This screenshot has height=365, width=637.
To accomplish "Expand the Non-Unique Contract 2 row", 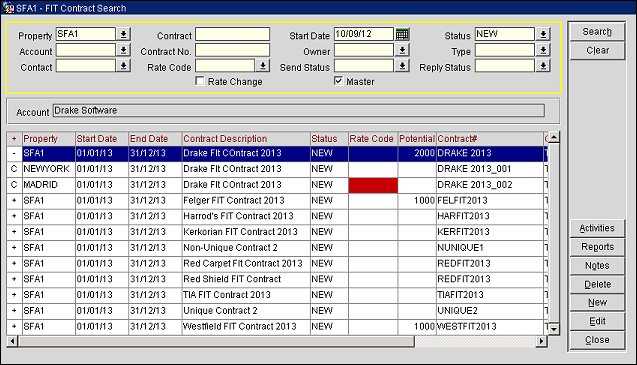I will coord(14,248).
